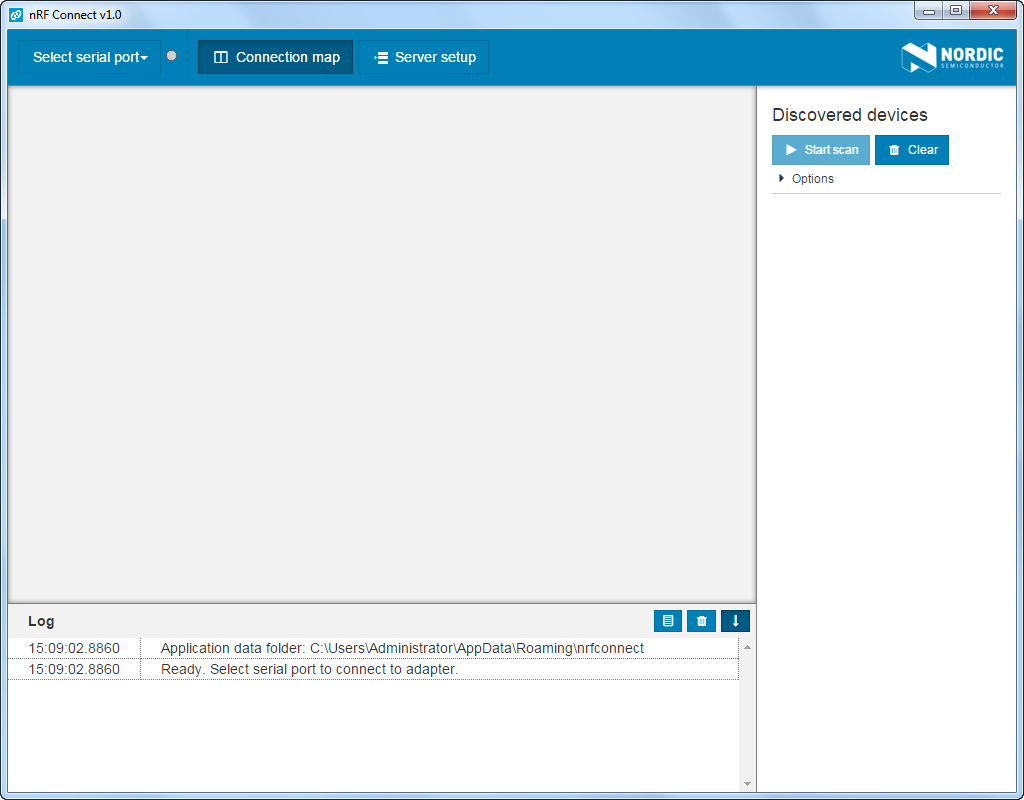Start scanning for devices
Viewport: 1024px width, 800px height.
pos(820,150)
